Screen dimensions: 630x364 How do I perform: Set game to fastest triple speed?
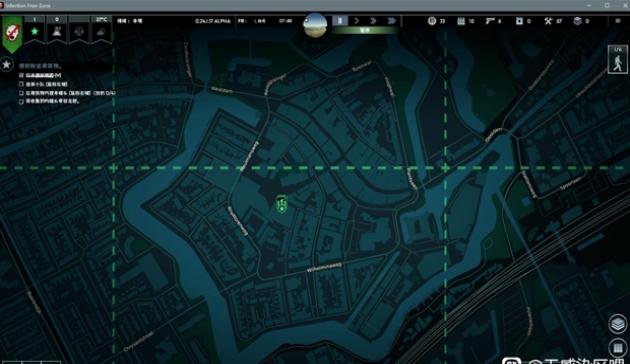(391, 20)
